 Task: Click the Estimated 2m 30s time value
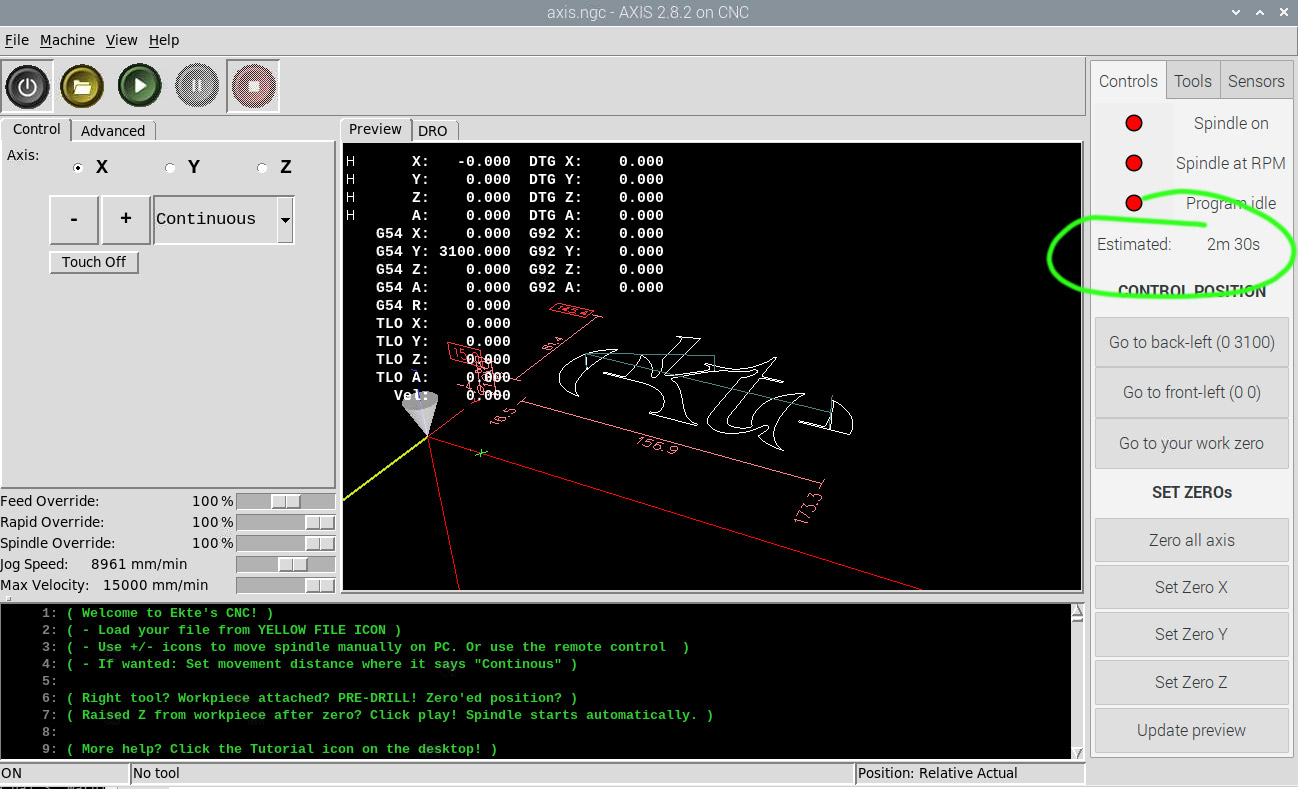coord(1233,244)
